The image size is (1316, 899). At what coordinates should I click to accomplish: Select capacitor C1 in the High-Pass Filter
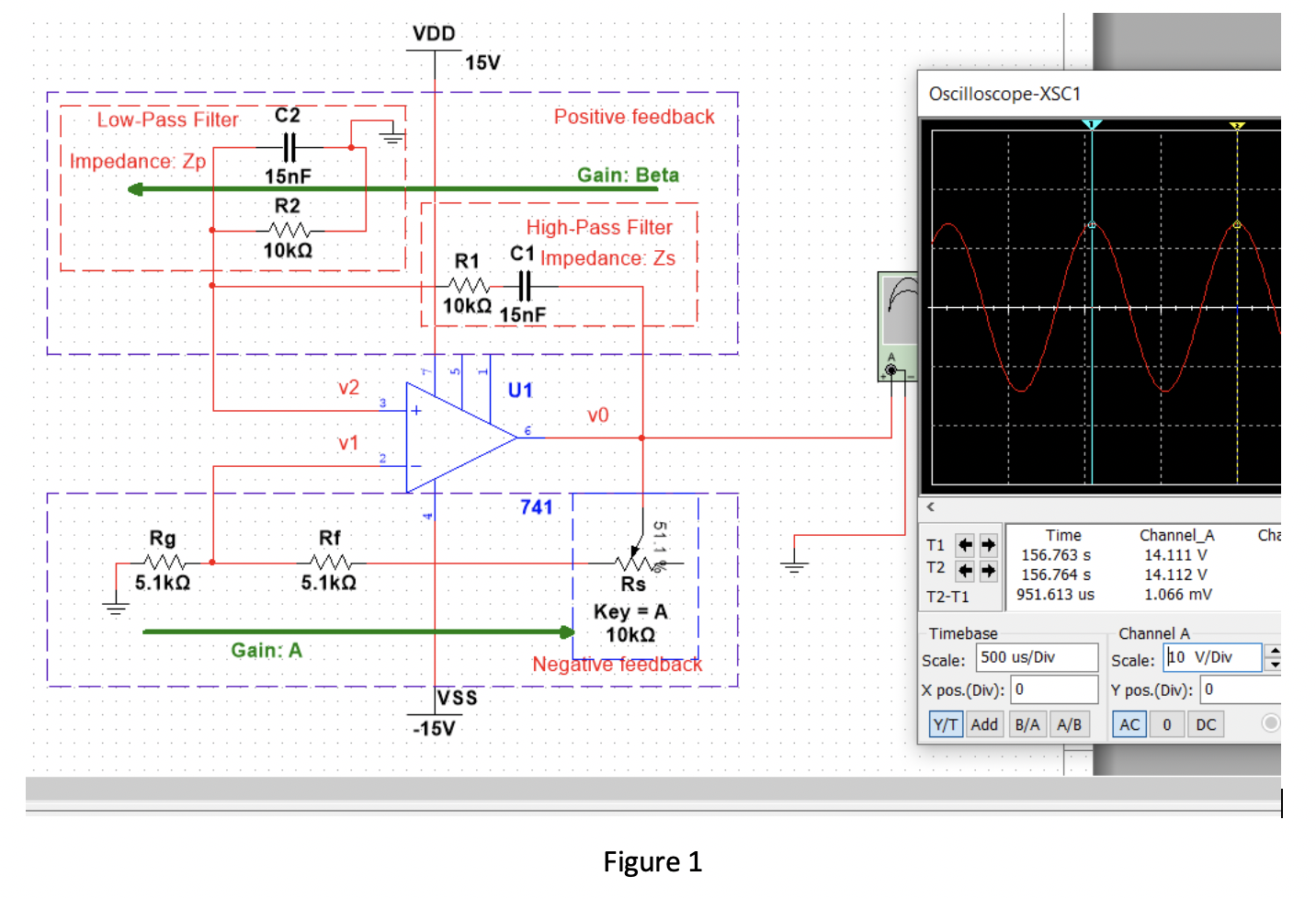(523, 285)
